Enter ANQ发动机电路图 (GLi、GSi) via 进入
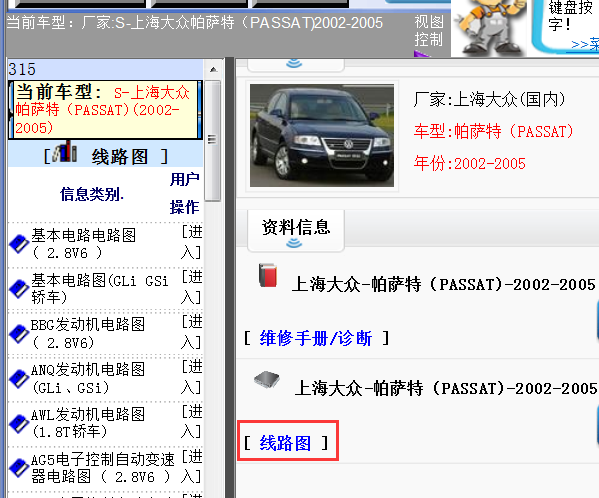Viewport: 599px width, 498px height. pyautogui.click(x=192, y=377)
